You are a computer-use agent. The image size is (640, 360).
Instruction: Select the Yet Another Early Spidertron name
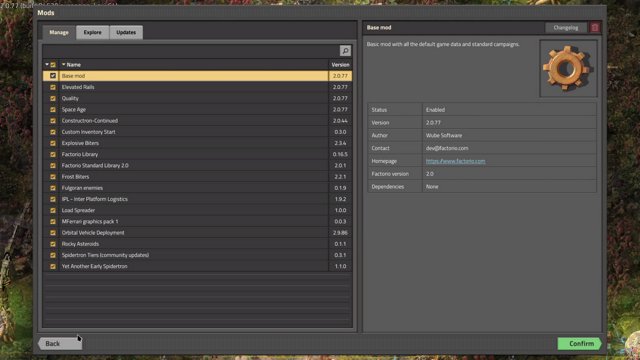point(95,266)
